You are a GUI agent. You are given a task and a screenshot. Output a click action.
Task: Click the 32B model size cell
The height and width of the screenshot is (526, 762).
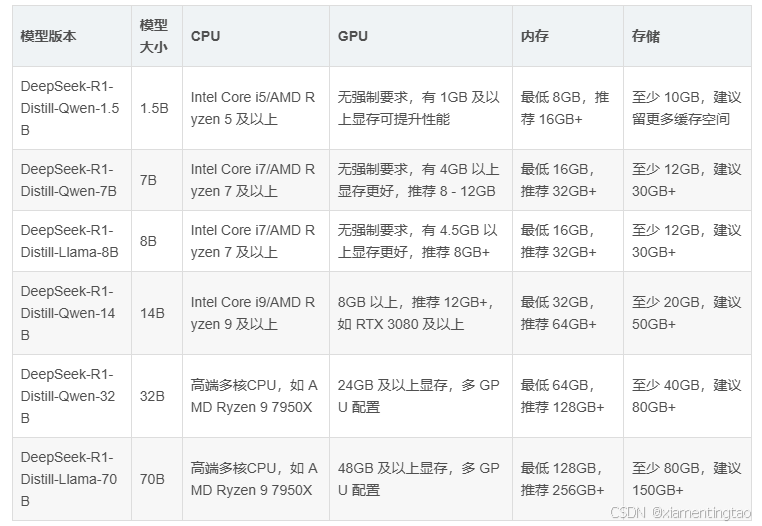(x=157, y=396)
